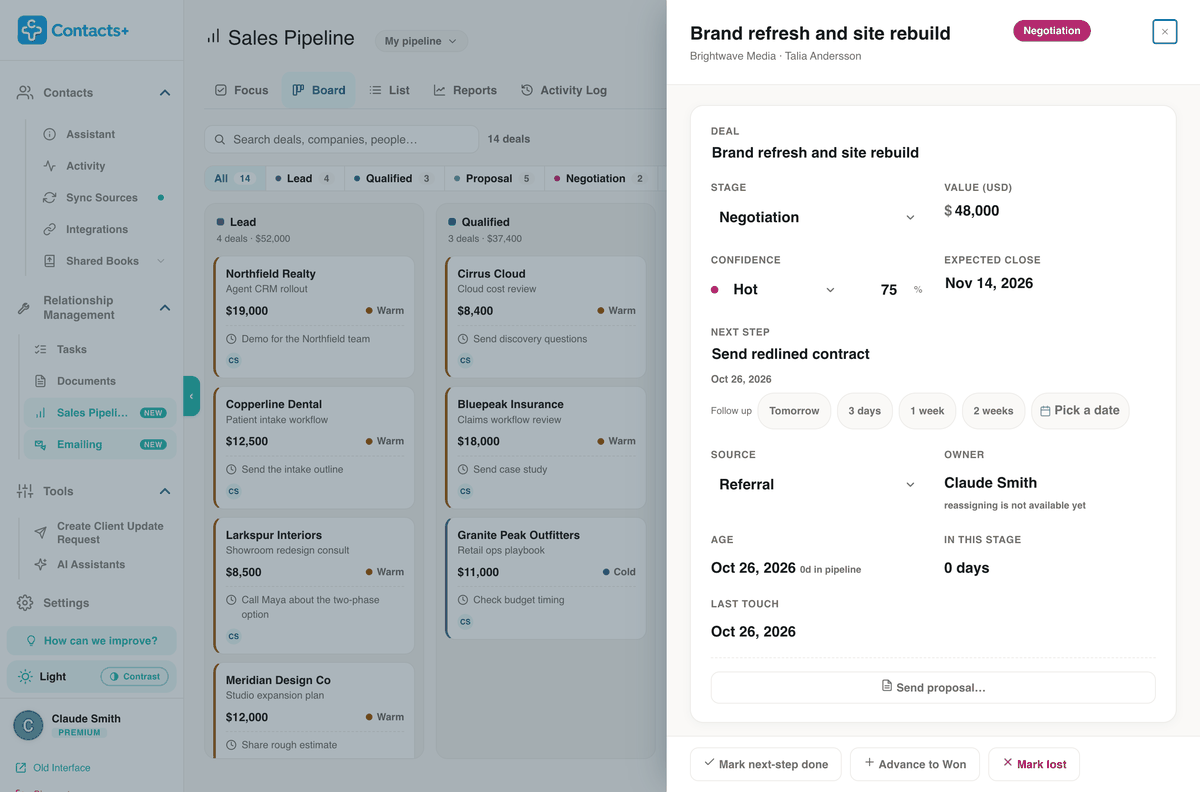The width and height of the screenshot is (1200, 792).
Task: Click the Pick a date follow-up button
Action: coord(1080,410)
